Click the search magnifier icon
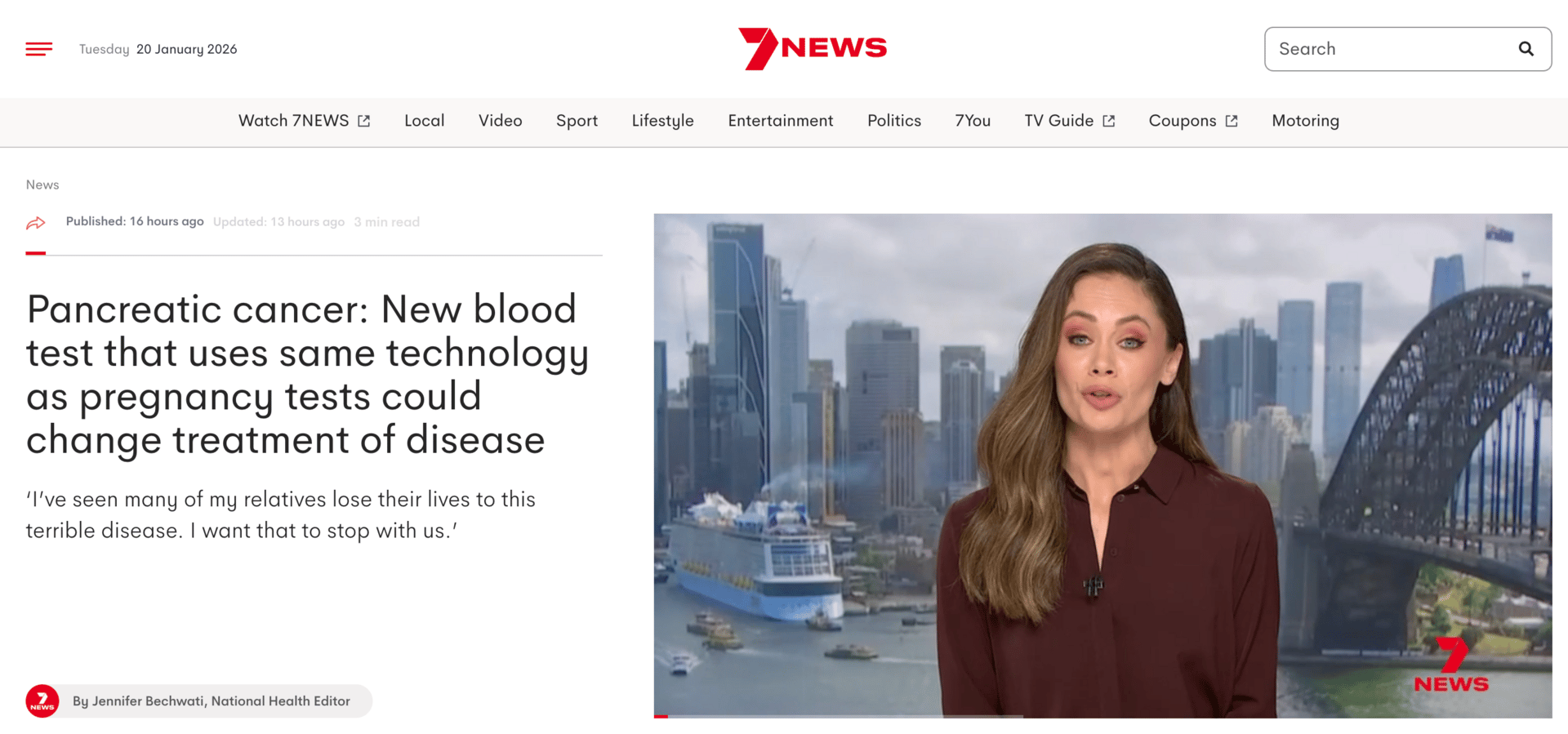The width and height of the screenshot is (1568, 734). [x=1526, y=49]
